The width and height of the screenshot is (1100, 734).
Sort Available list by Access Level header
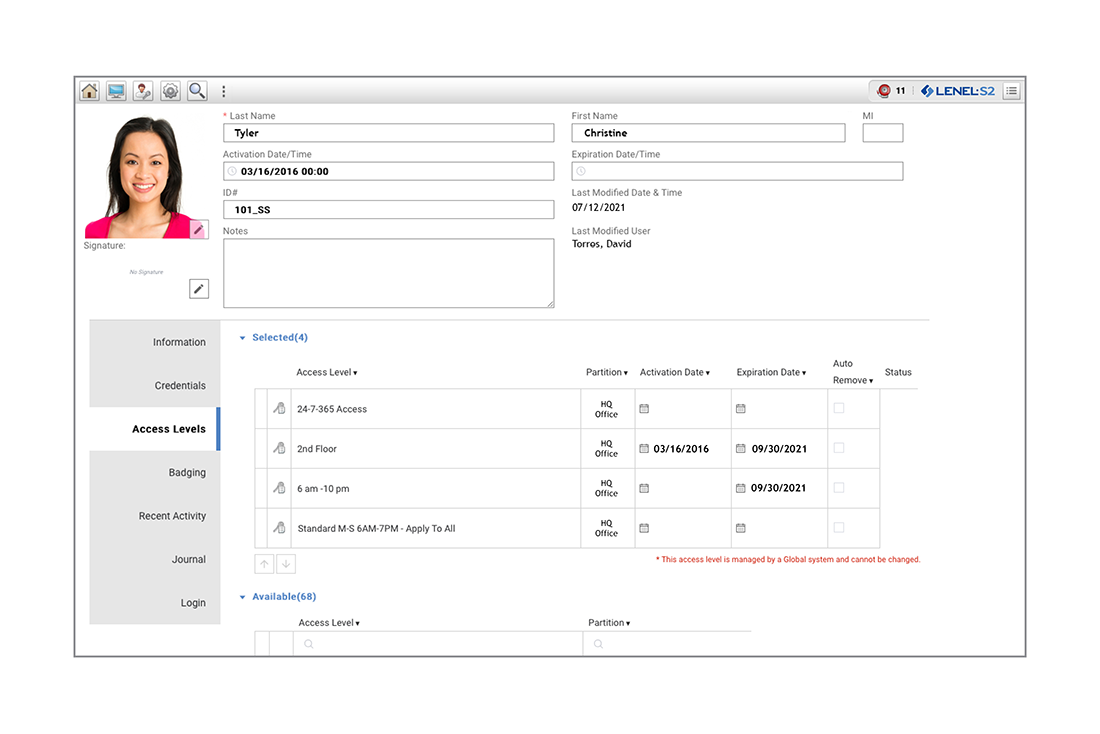pos(329,622)
